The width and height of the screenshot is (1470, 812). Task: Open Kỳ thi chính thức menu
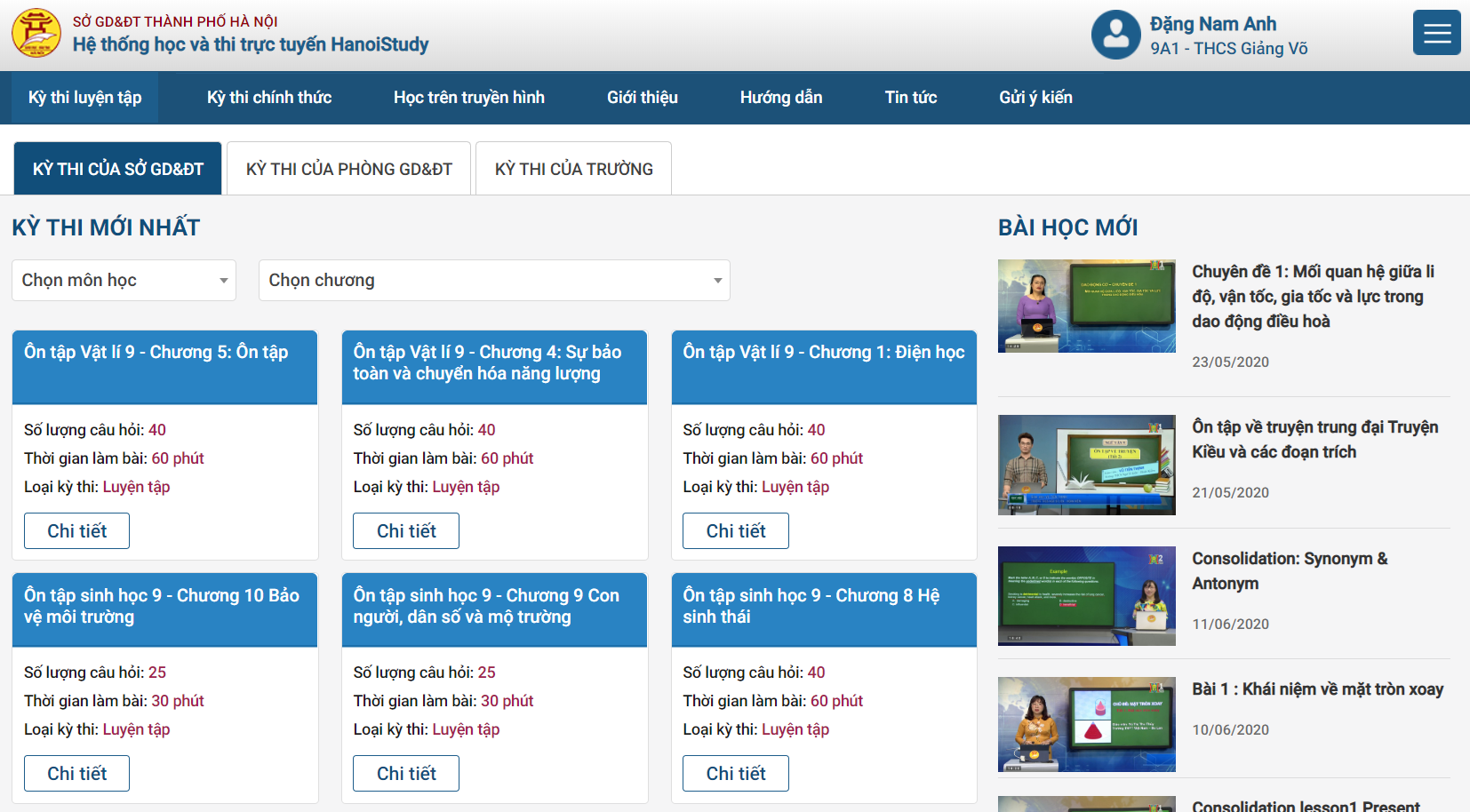269,98
